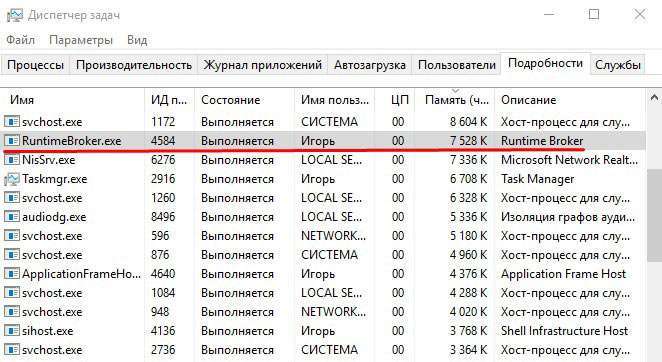
Task: Click user name Игорь in Taskmgr.exe row
Action: 318,179
